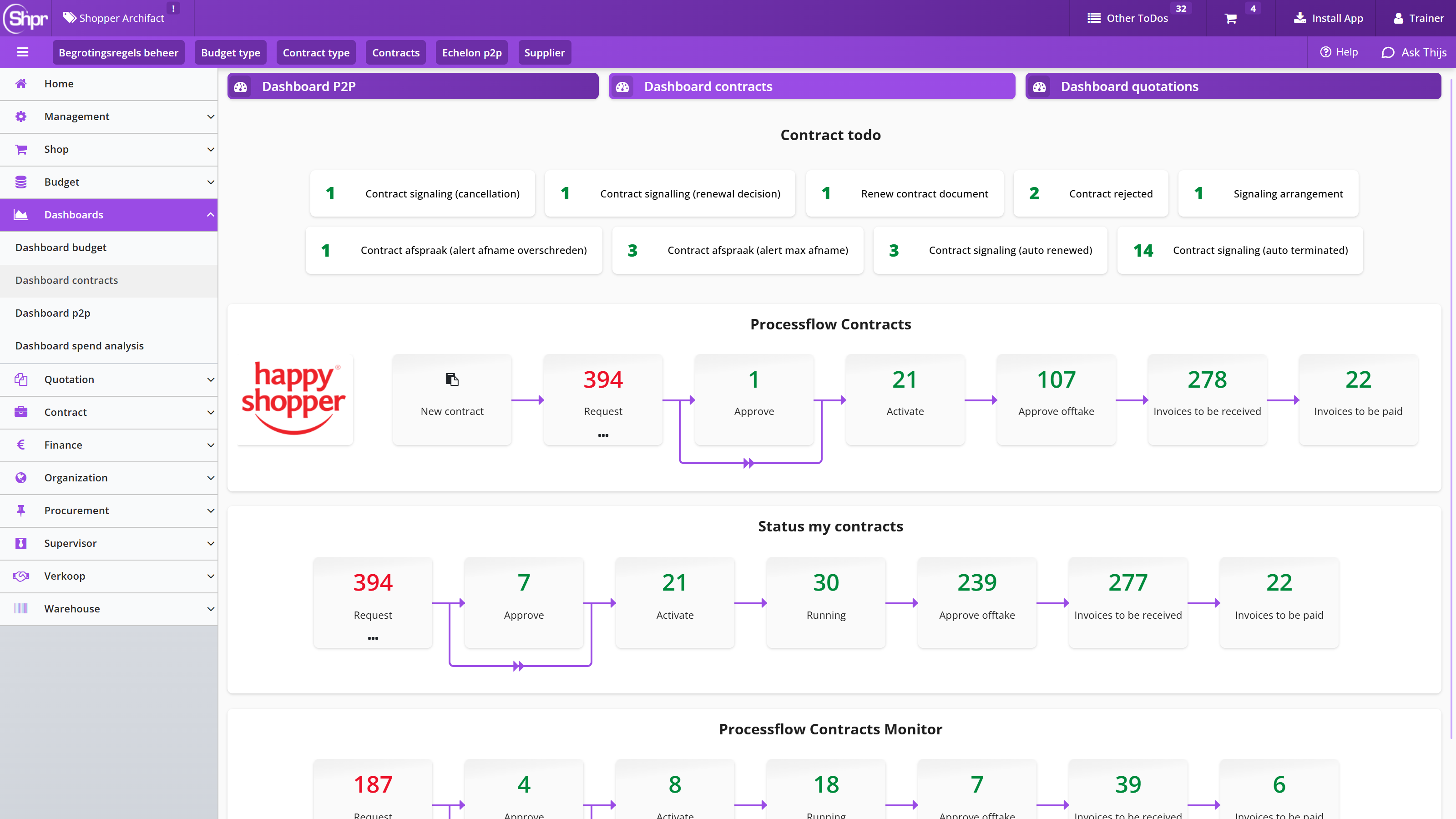Click the Budget type shortcut button
The height and width of the screenshot is (819, 1456).
pos(231,53)
